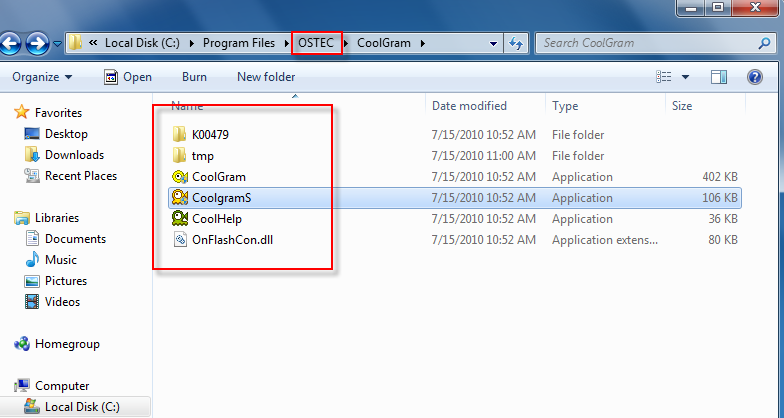This screenshot has height=418, width=784.
Task: Select the CoolHelp file name
Action: click(217, 219)
